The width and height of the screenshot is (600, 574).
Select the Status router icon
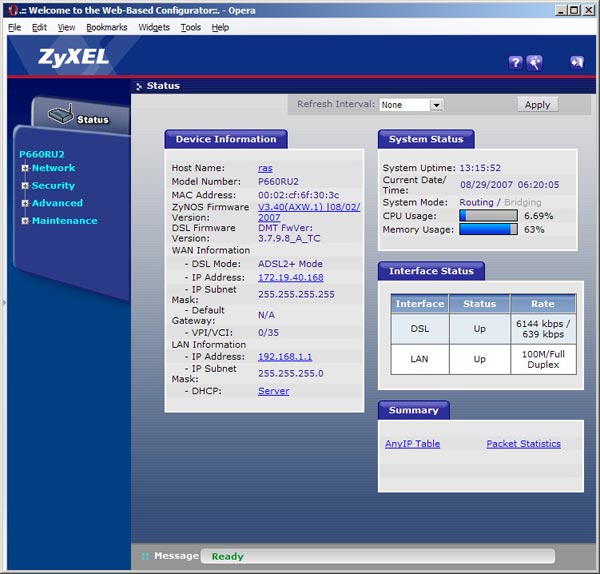click(61, 114)
